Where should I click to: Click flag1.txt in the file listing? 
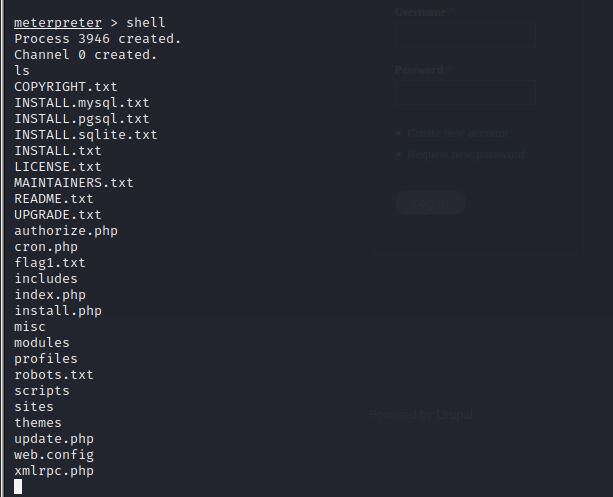(49, 263)
